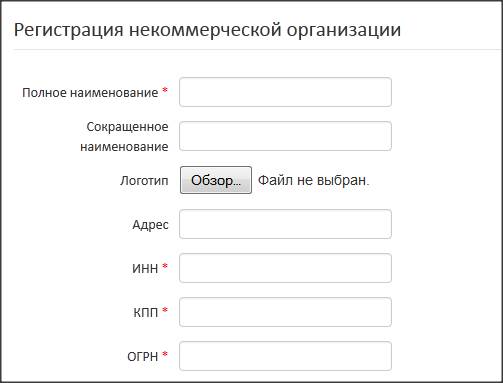Click the Регистрация некоммерческой организации heading
The width and height of the screenshot is (503, 383).
207,30
